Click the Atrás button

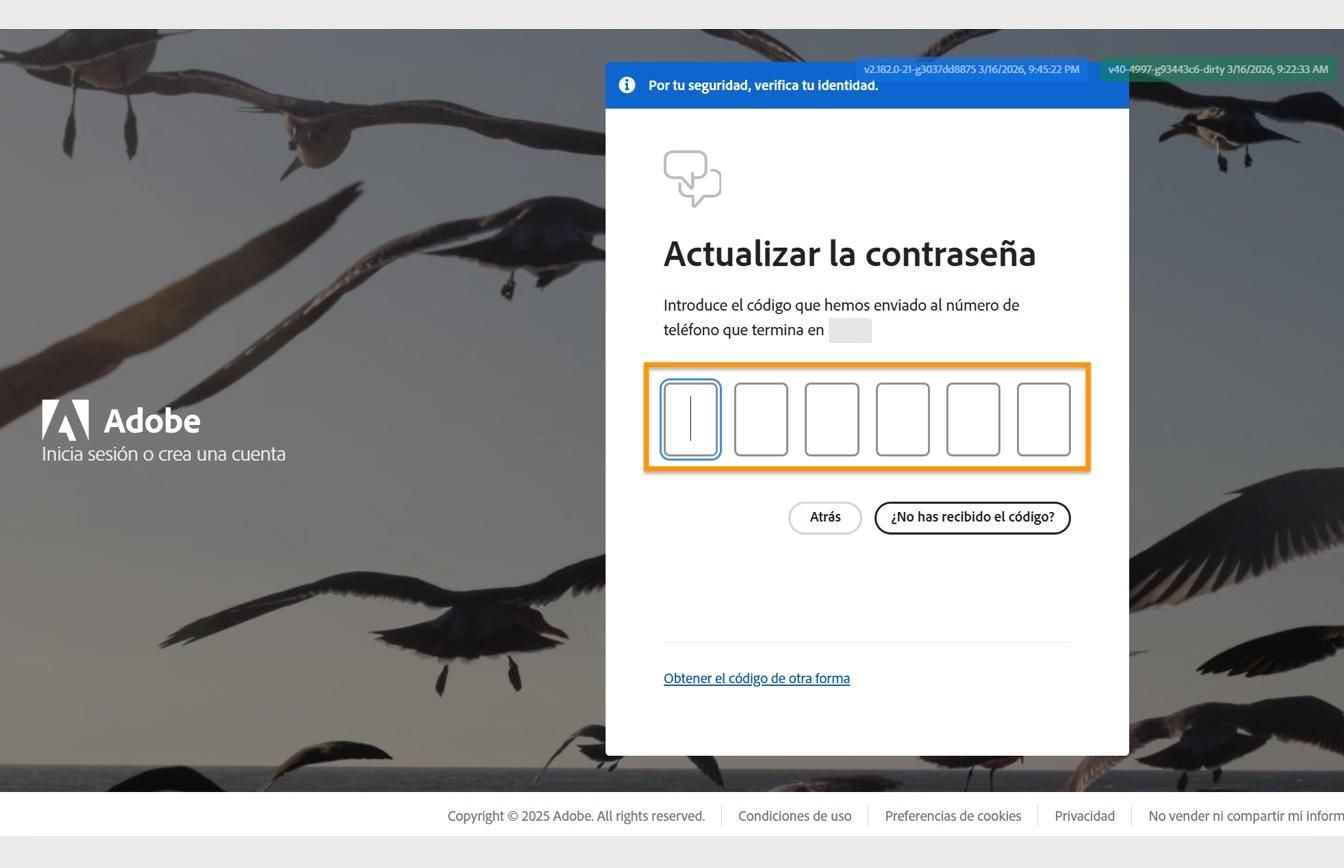(824, 517)
